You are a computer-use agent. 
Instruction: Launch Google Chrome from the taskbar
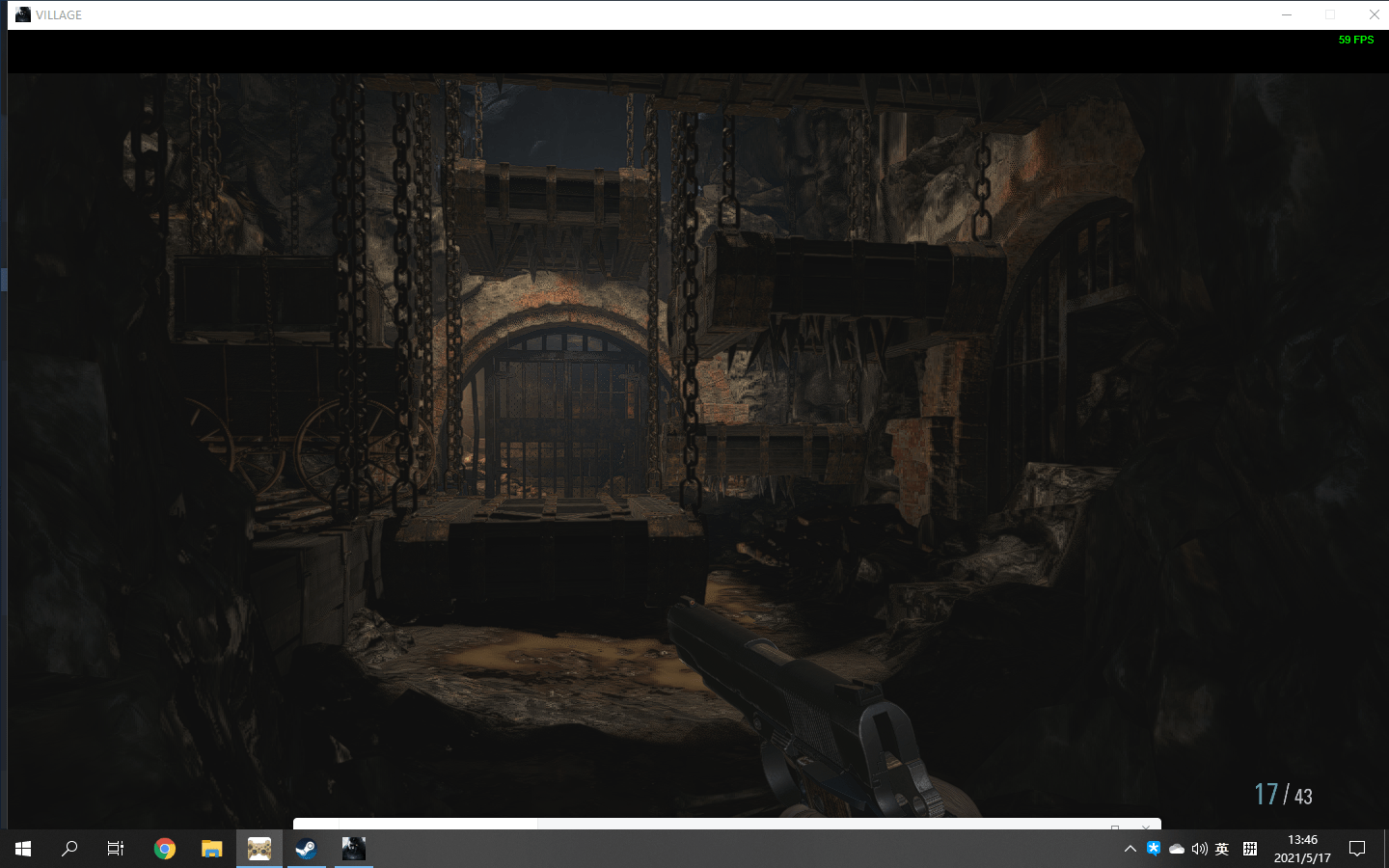click(165, 849)
